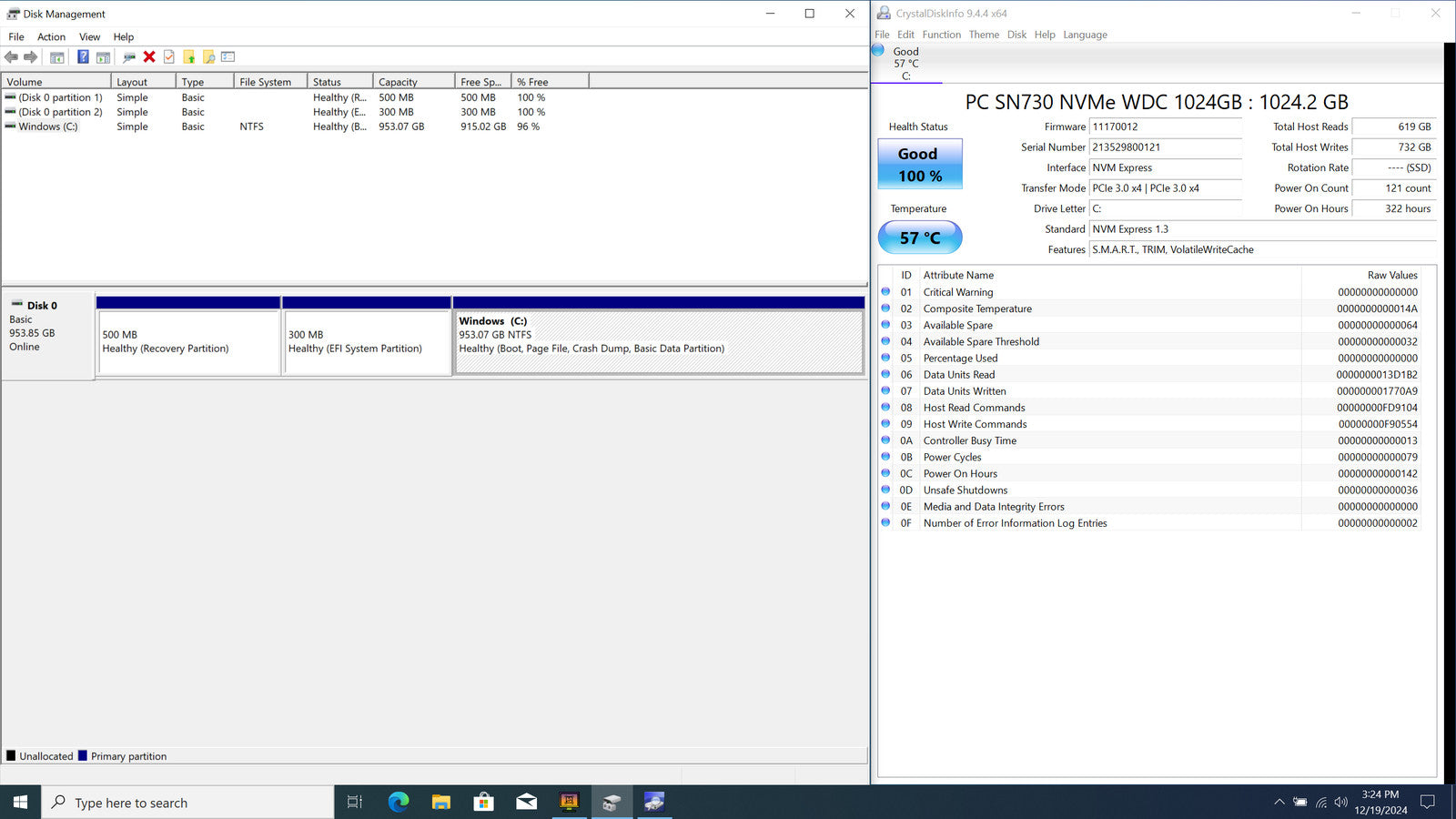Click the Disk 0 Basic disk label
Screen dimensions: 1456x819
coord(48,334)
